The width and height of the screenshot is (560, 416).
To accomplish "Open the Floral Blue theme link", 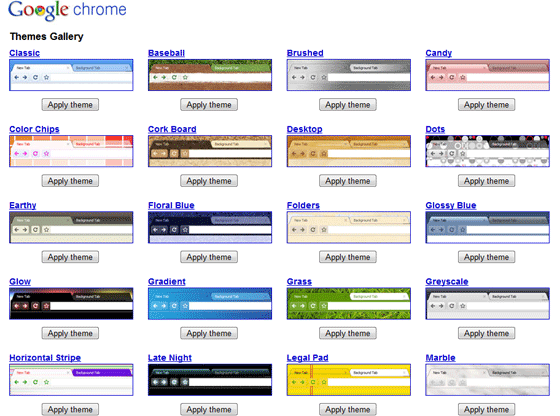I will tap(171, 205).
